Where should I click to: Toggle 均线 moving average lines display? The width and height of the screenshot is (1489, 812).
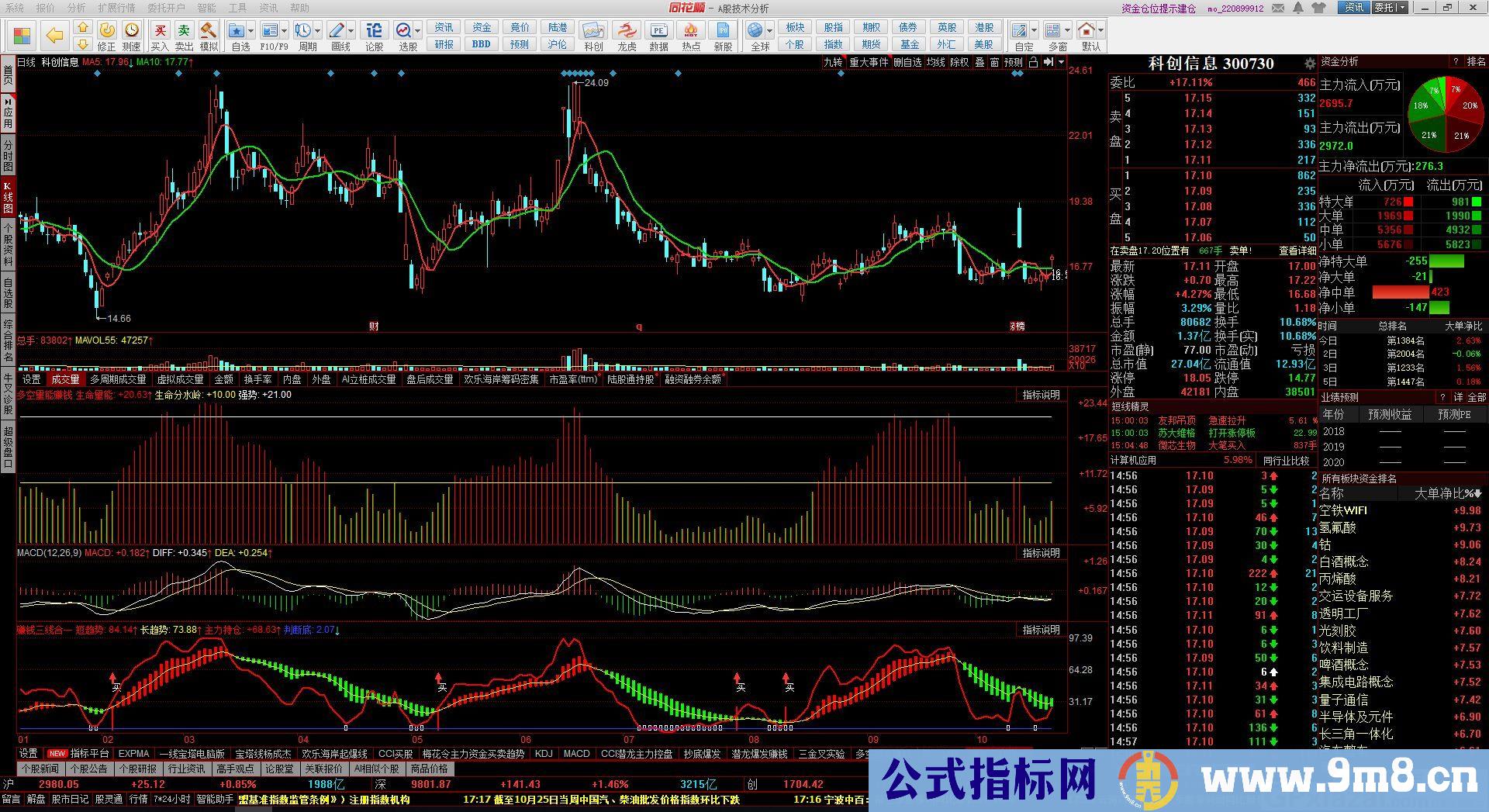(x=936, y=62)
